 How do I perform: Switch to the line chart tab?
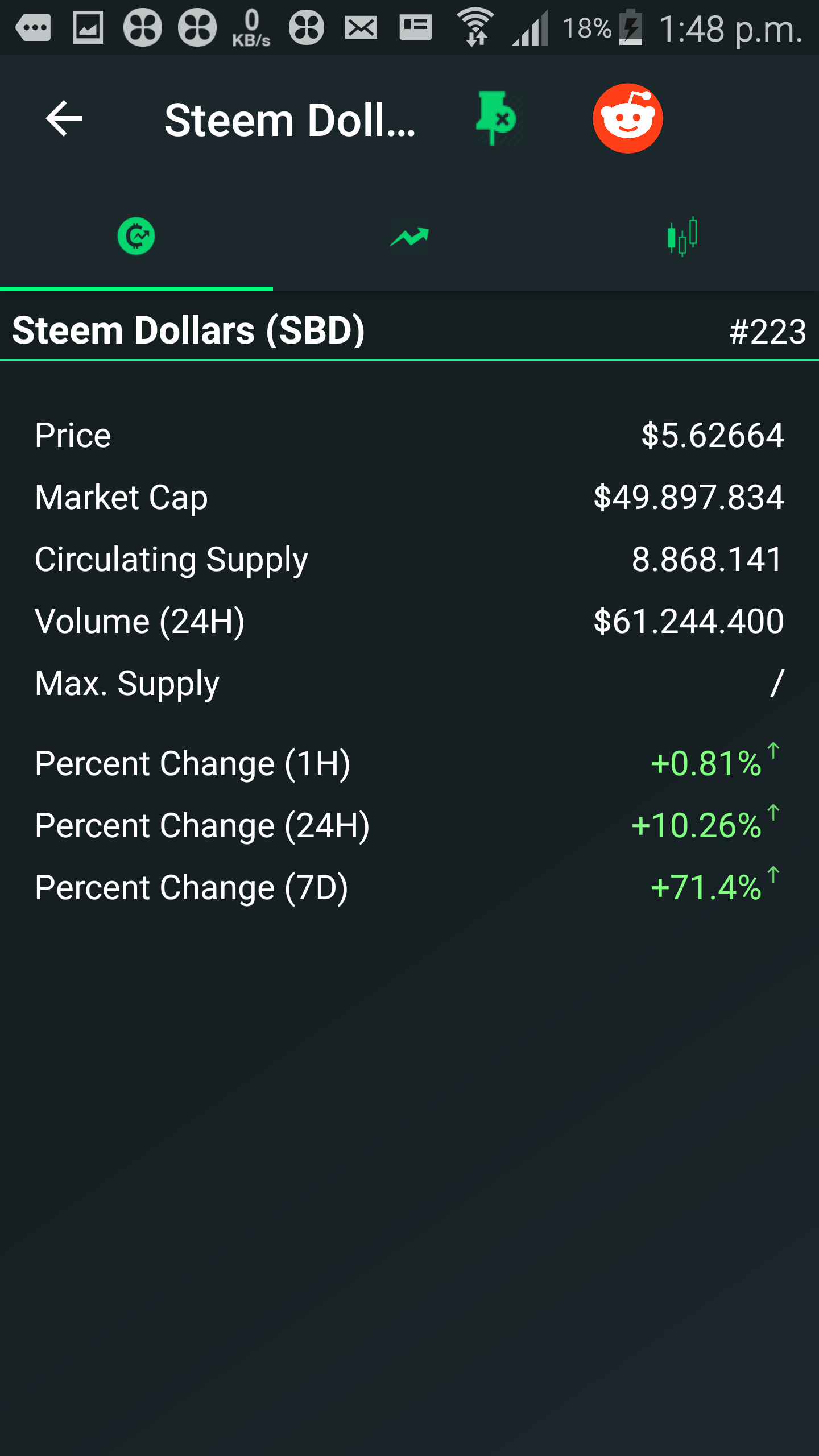coord(409,236)
